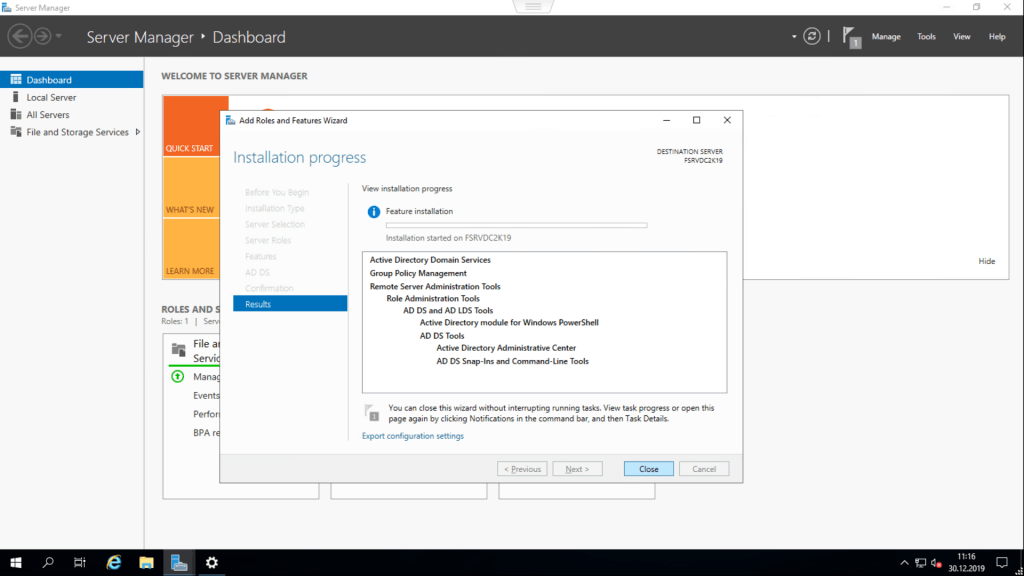Screen dimensions: 1024x576
Task: Open All Servers in the left pane
Action: 47,115
